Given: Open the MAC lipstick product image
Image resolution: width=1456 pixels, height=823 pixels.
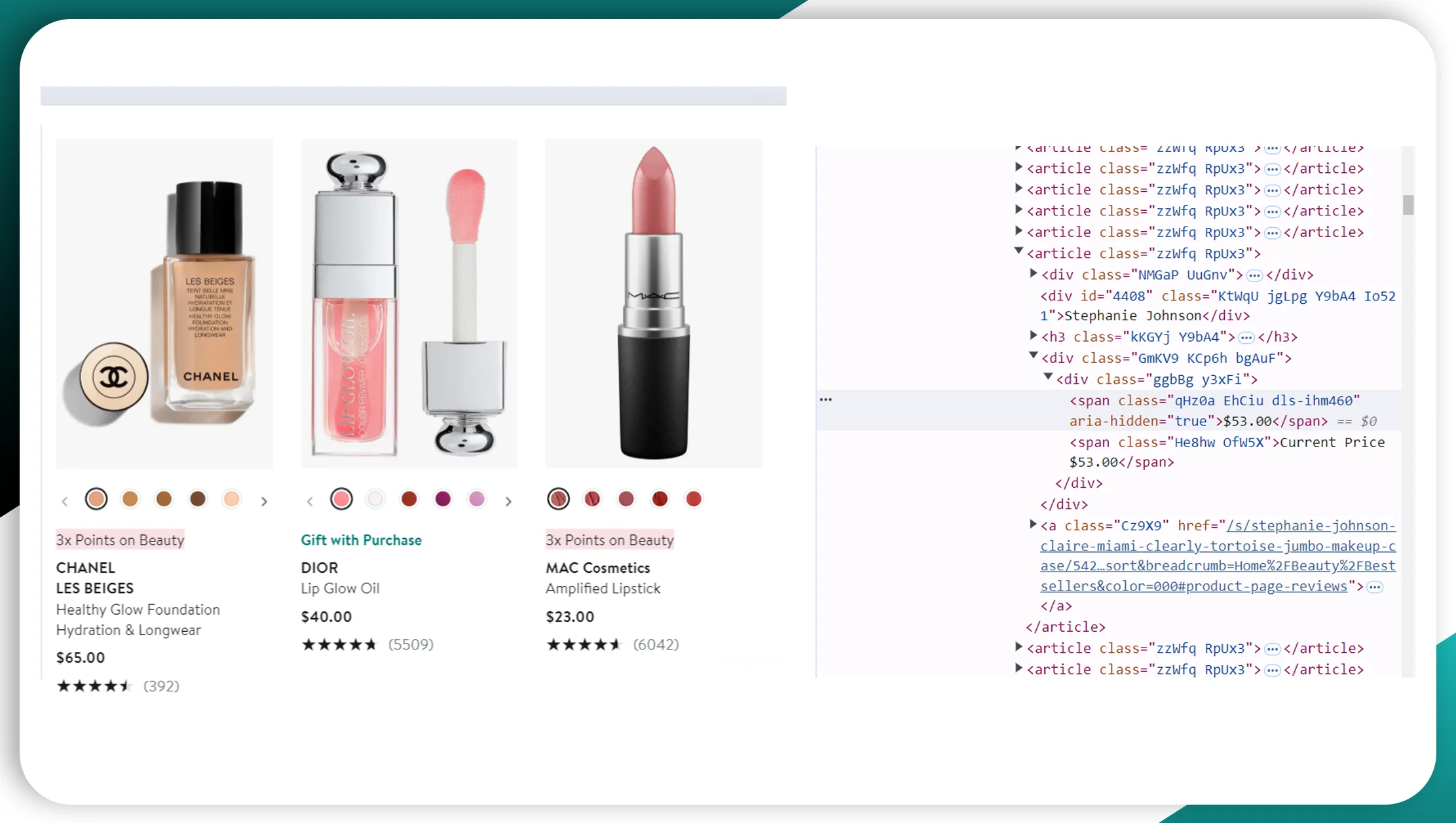Looking at the screenshot, I should 654,303.
